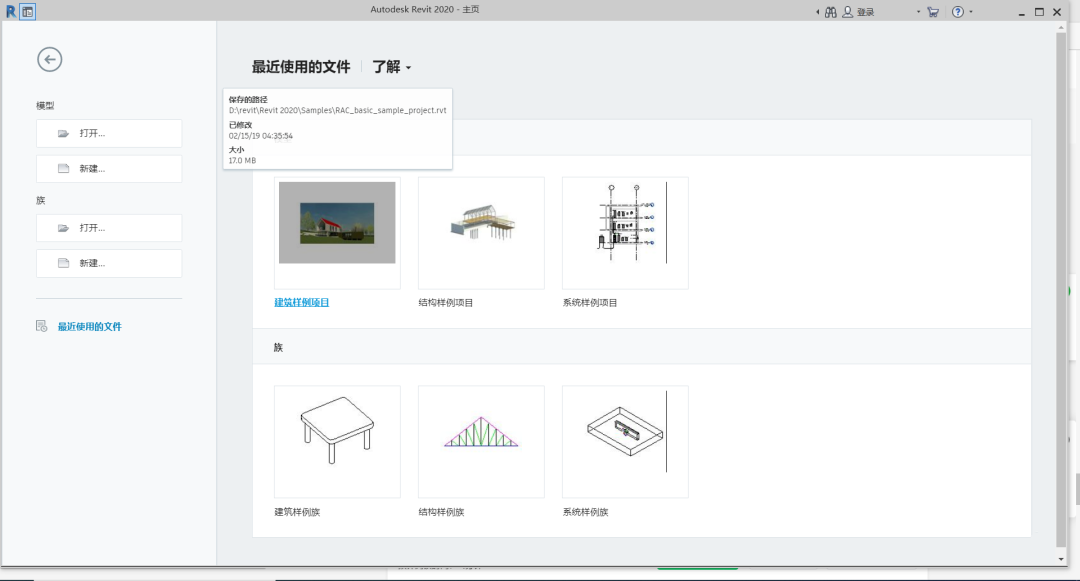The height and width of the screenshot is (581, 1080).
Task: Click the file path text in the tooltip
Action: pyautogui.click(x=338, y=110)
